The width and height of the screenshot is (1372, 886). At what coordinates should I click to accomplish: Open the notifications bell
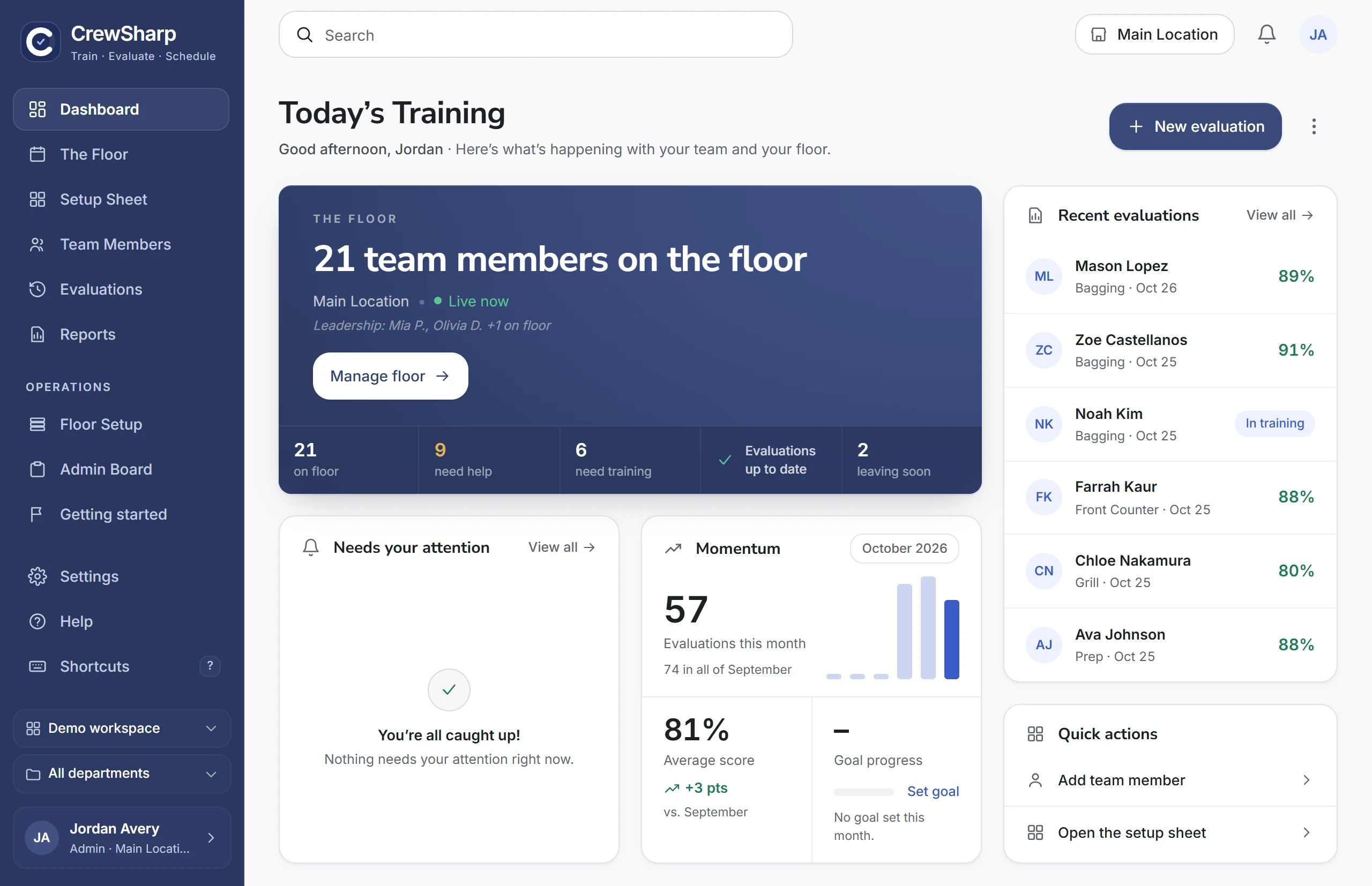click(x=1266, y=34)
